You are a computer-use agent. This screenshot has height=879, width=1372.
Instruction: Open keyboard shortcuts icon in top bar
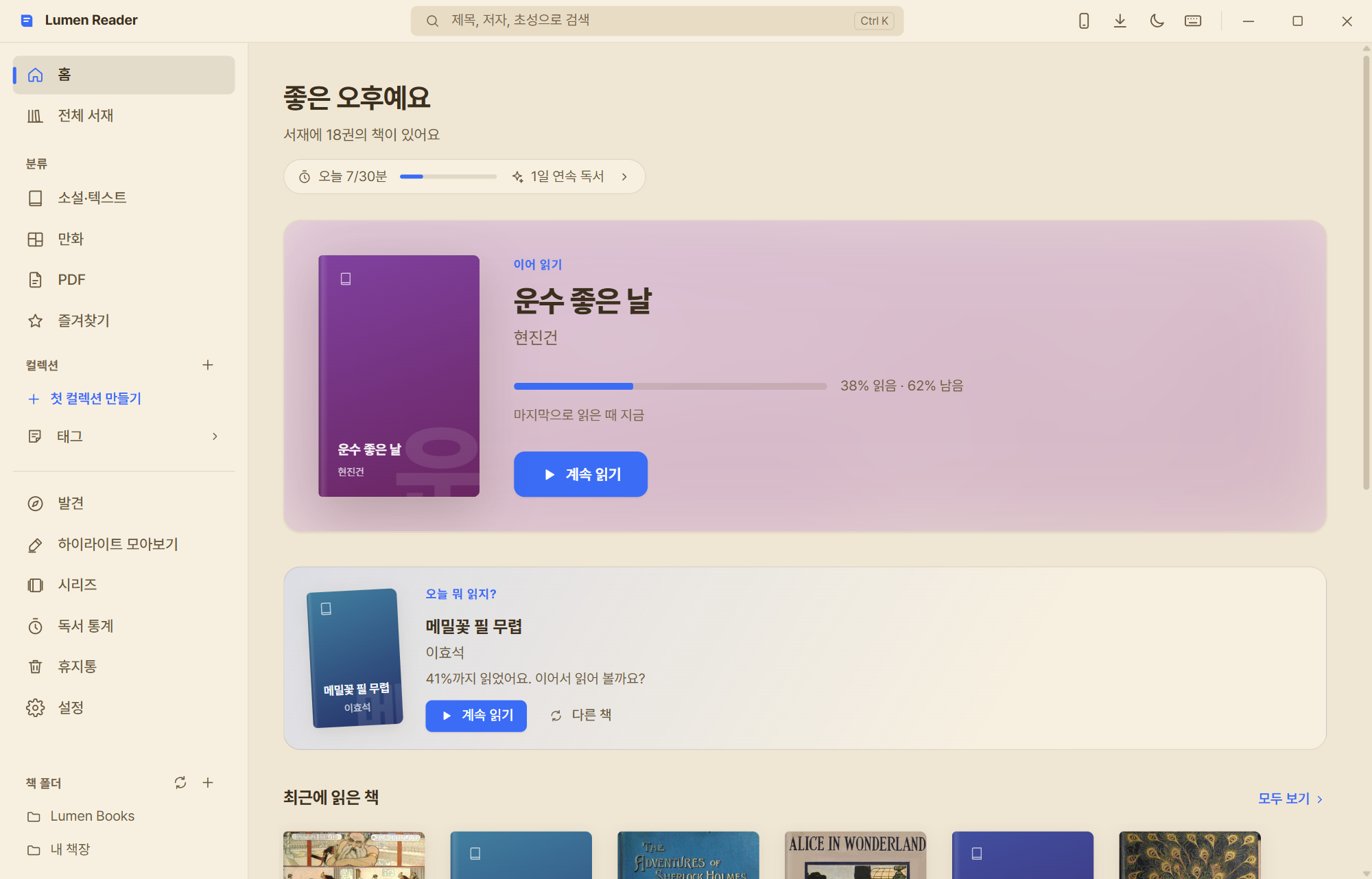(x=1193, y=21)
